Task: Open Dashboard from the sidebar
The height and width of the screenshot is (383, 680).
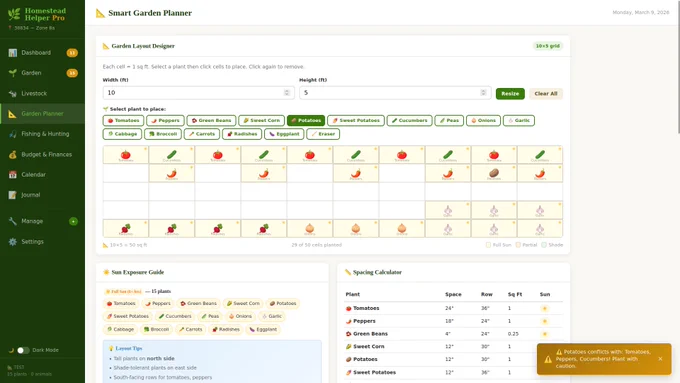Action: point(42,52)
